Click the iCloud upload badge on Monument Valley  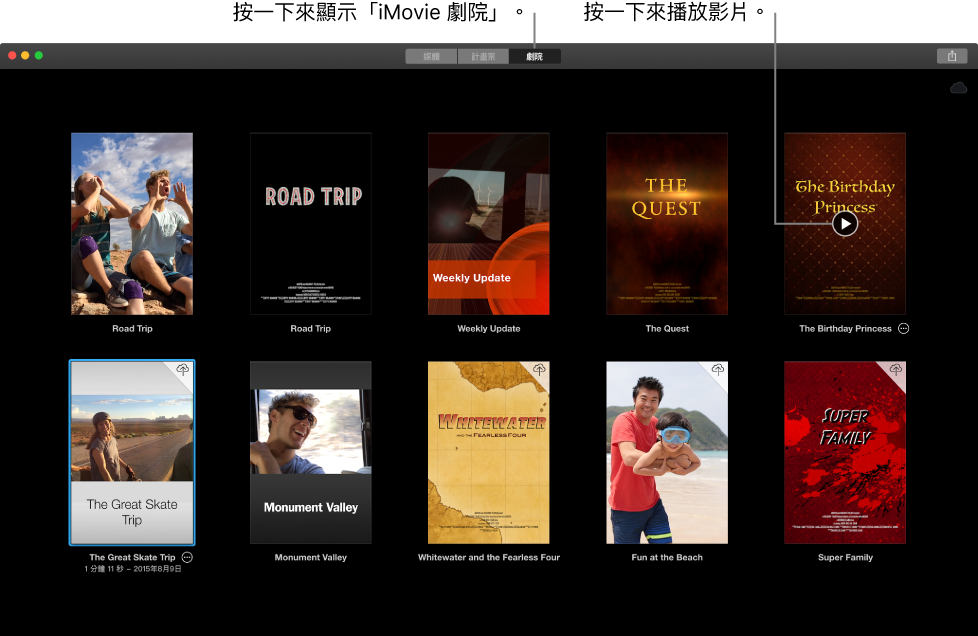point(361,371)
